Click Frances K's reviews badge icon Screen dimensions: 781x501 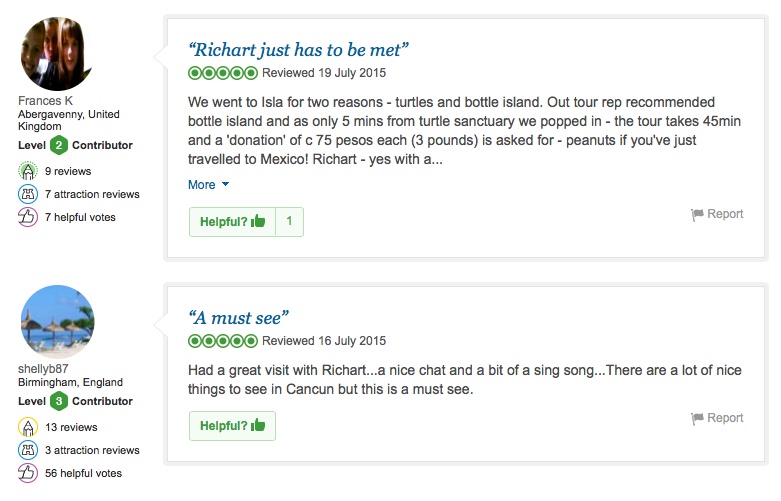coord(28,171)
